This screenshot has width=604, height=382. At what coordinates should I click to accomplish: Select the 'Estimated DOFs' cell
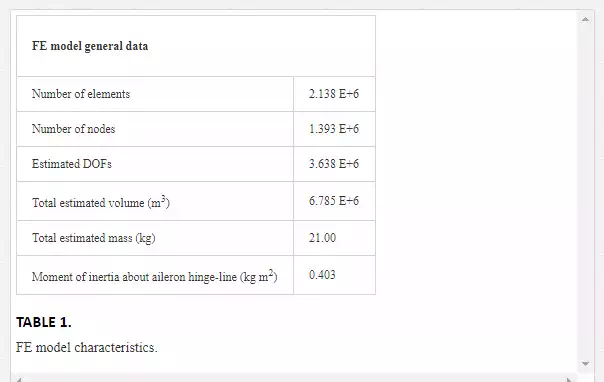155,164
